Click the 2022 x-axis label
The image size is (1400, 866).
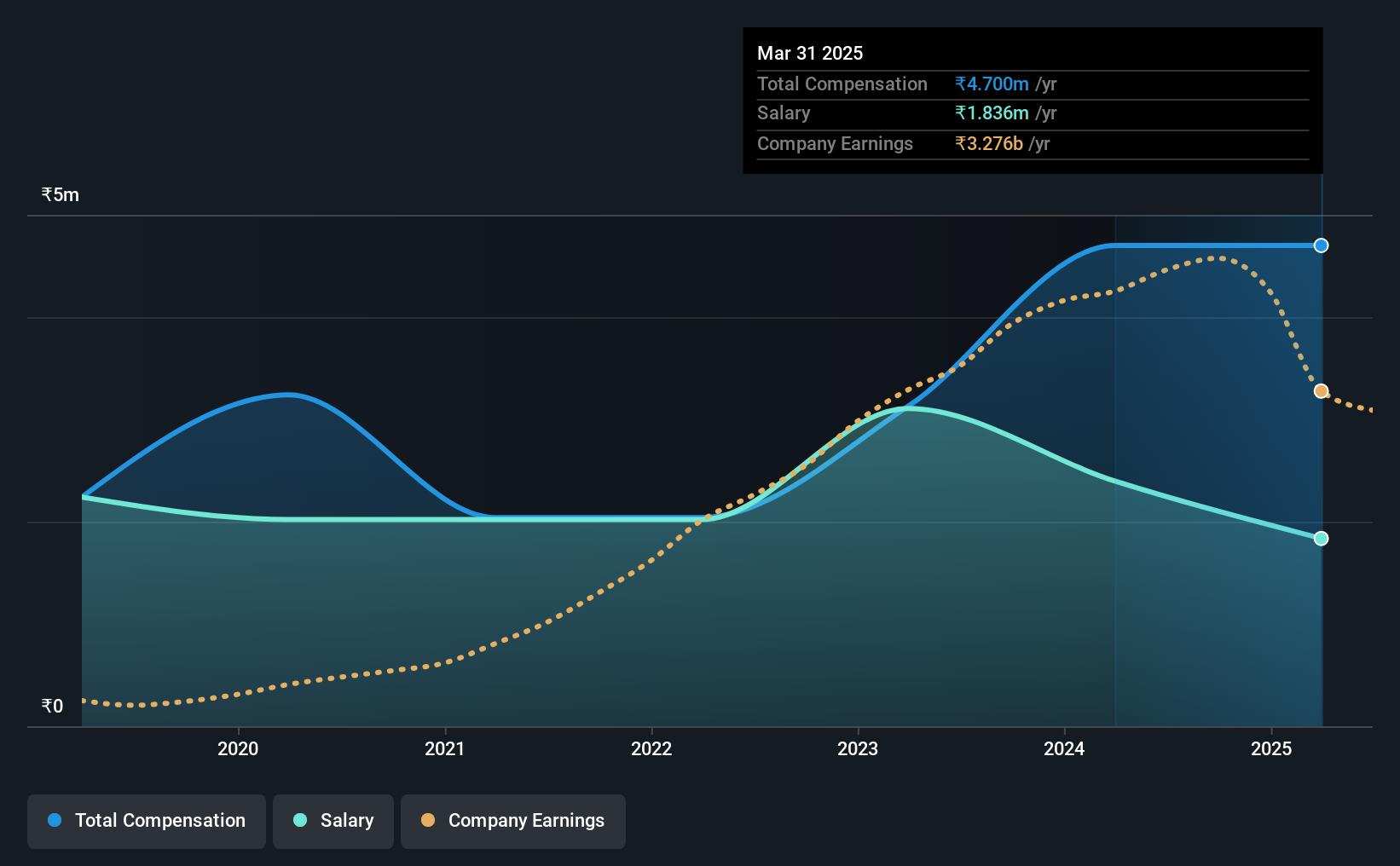[651, 748]
